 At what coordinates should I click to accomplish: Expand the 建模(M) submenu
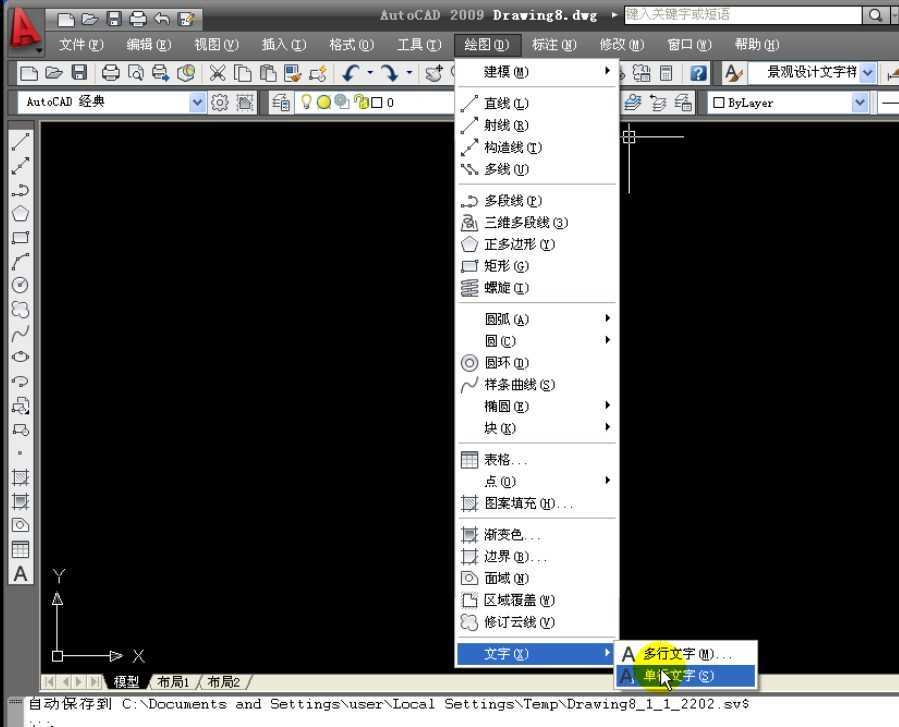537,72
